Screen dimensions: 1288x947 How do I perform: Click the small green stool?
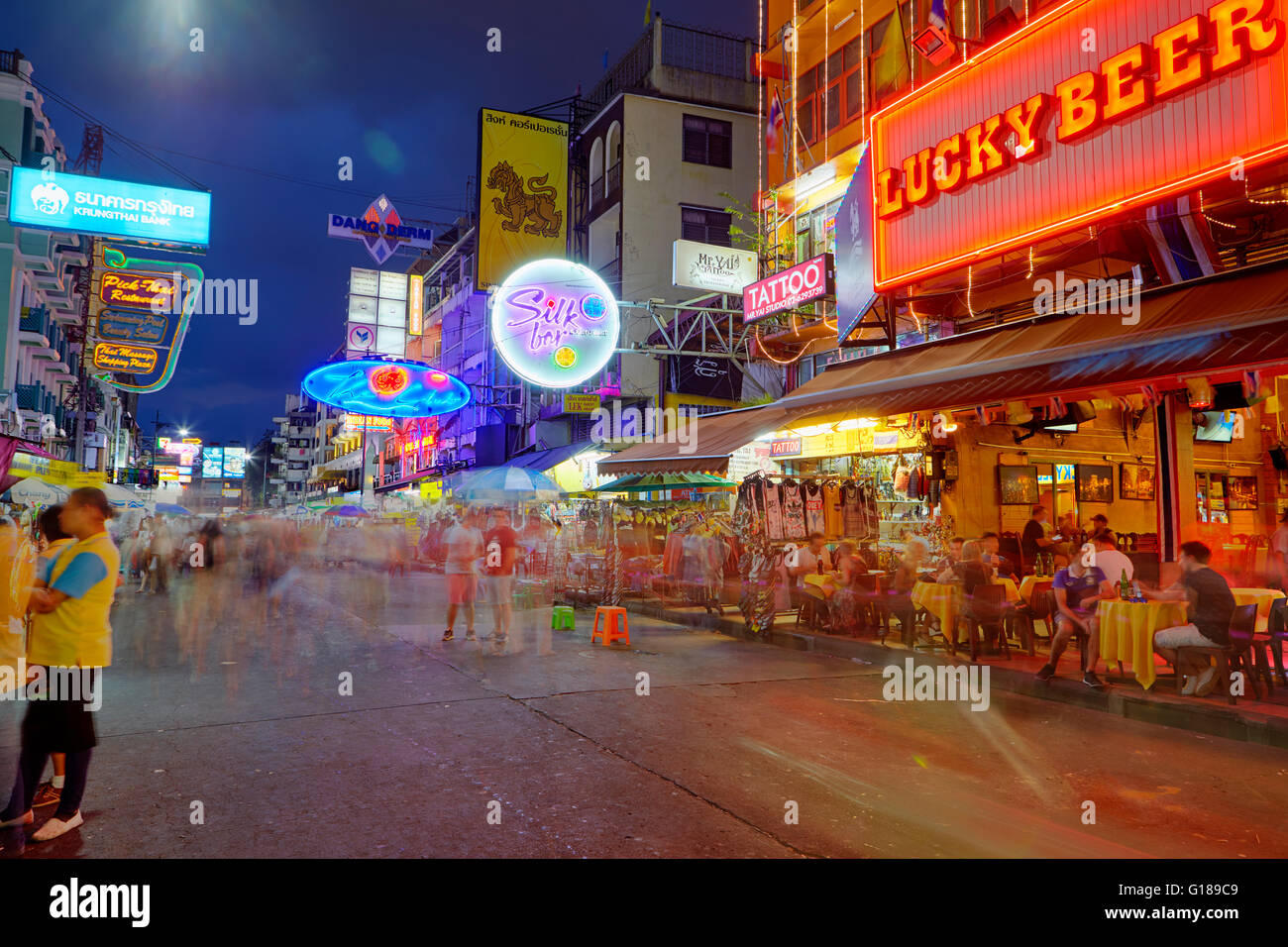tap(563, 618)
